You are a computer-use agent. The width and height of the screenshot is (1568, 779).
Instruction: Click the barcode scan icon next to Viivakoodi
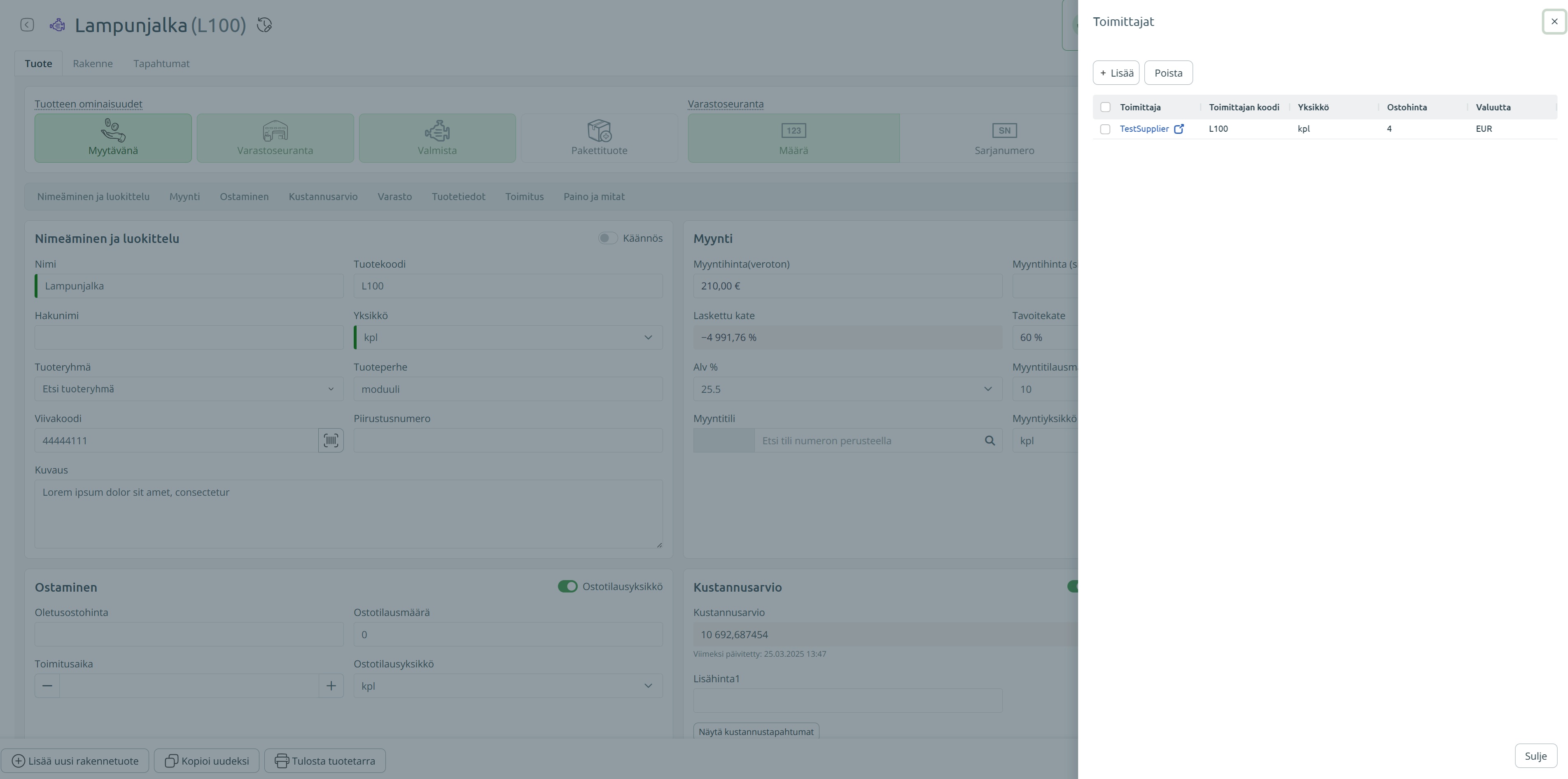[331, 440]
